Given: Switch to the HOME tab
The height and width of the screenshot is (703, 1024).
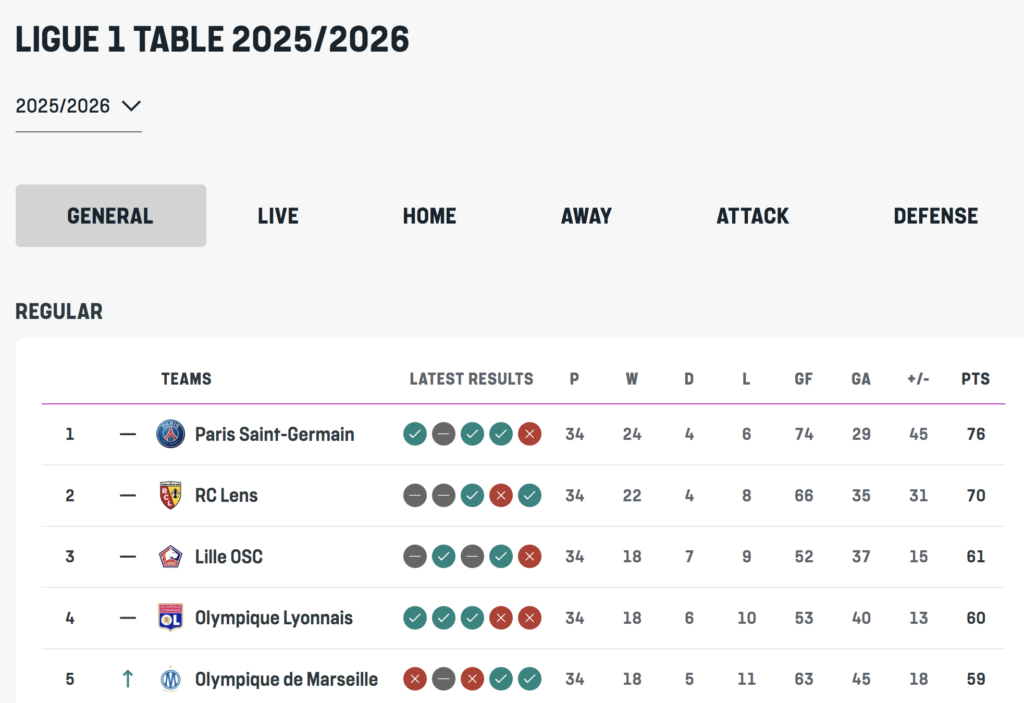Looking at the screenshot, I should pyautogui.click(x=430, y=216).
